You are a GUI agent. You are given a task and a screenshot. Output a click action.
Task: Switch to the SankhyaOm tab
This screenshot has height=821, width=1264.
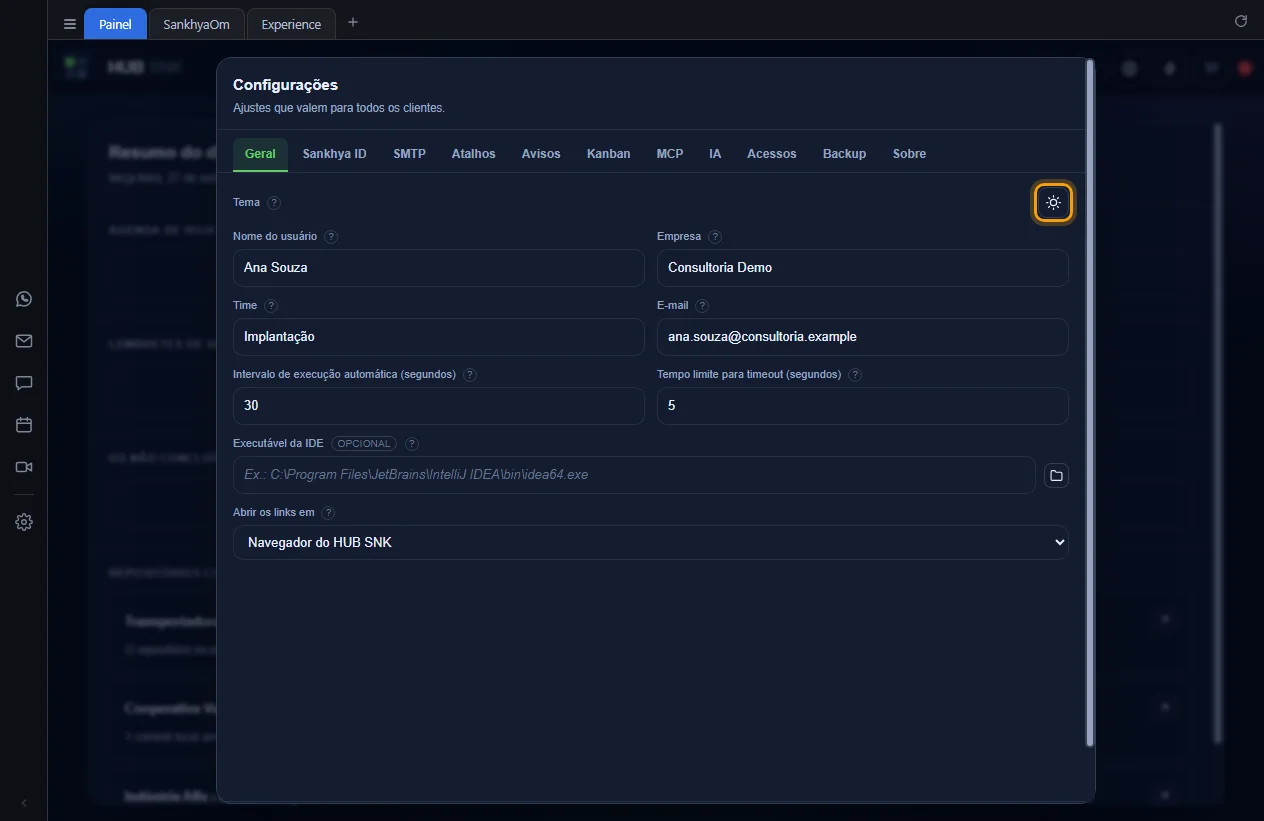pos(197,24)
